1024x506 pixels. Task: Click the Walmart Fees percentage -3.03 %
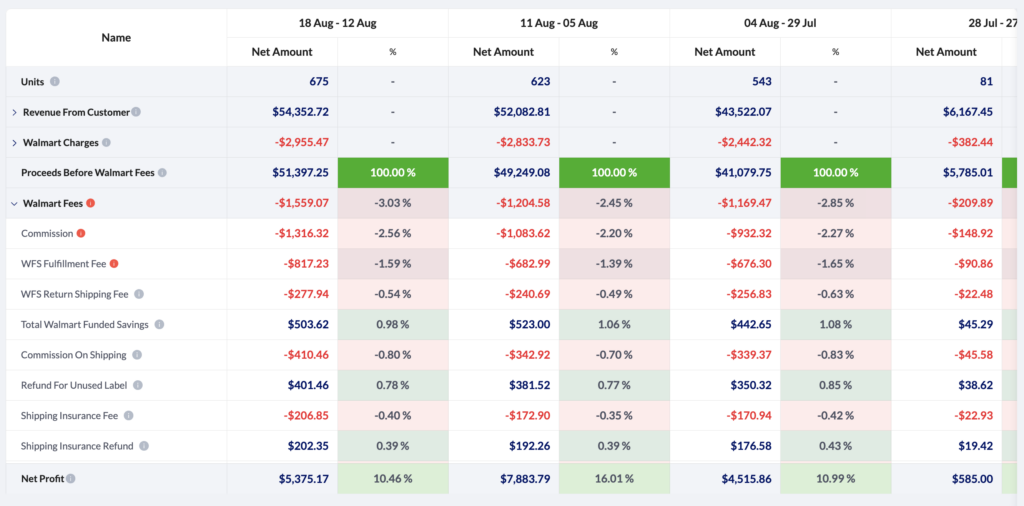pos(392,203)
